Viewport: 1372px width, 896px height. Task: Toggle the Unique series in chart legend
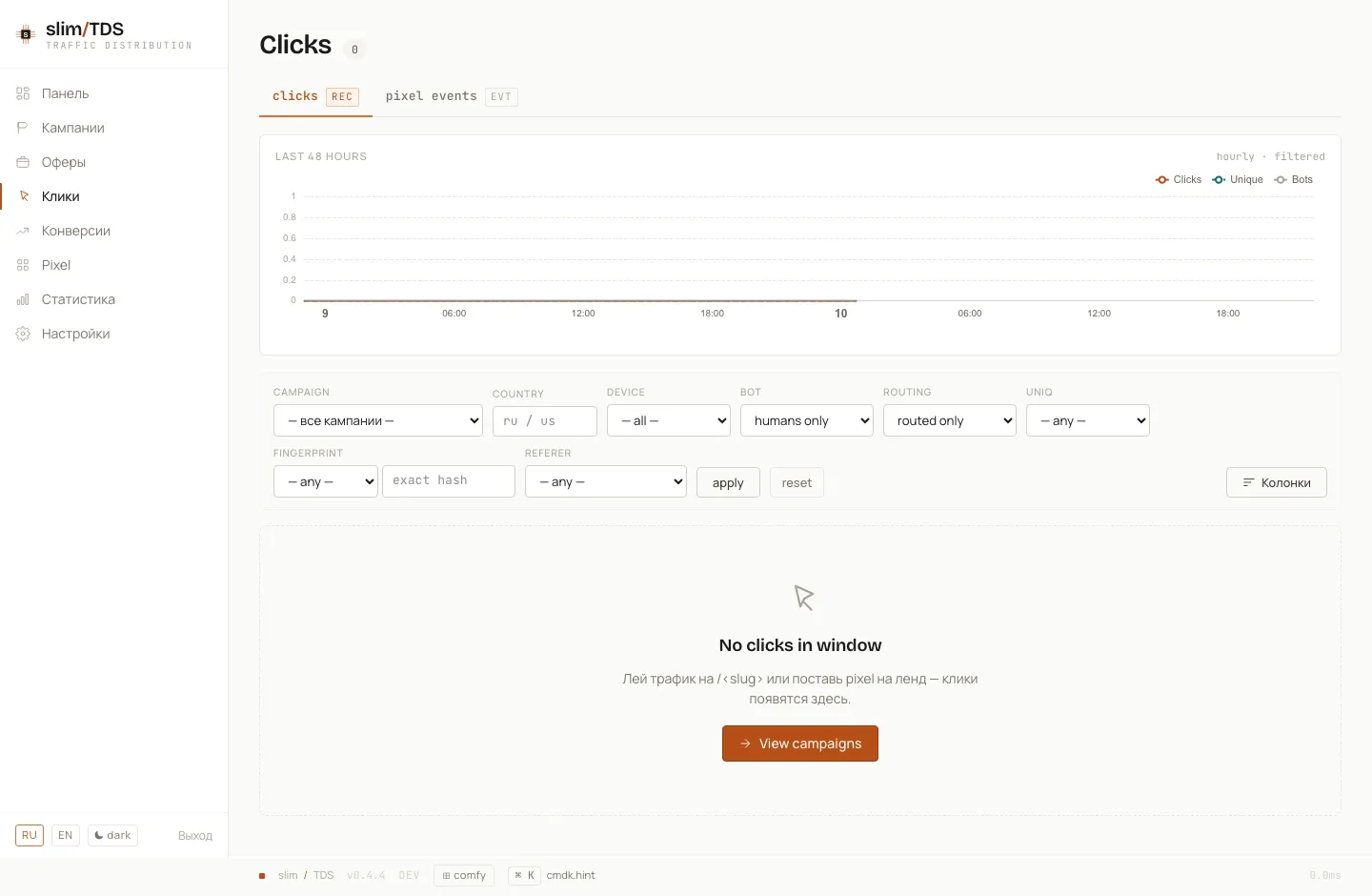pos(1238,179)
